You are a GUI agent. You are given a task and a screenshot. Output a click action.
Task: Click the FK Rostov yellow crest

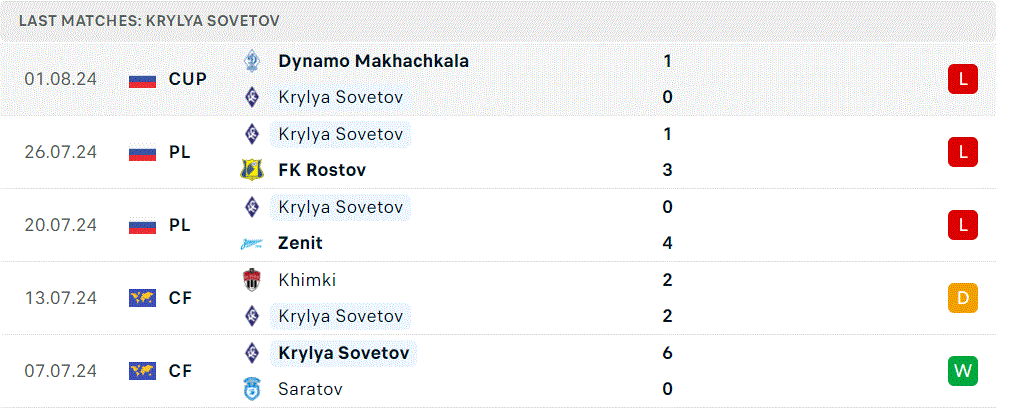pyautogui.click(x=251, y=170)
